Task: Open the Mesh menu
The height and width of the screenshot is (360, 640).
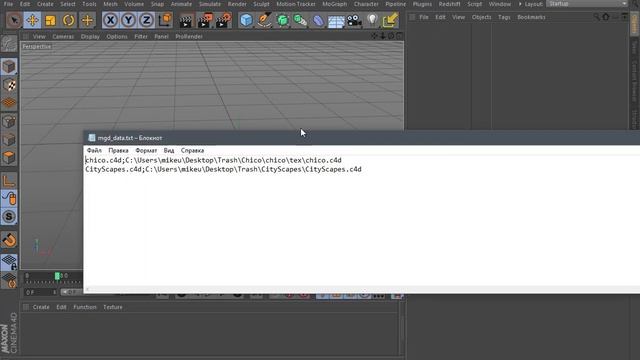Action: [110, 4]
